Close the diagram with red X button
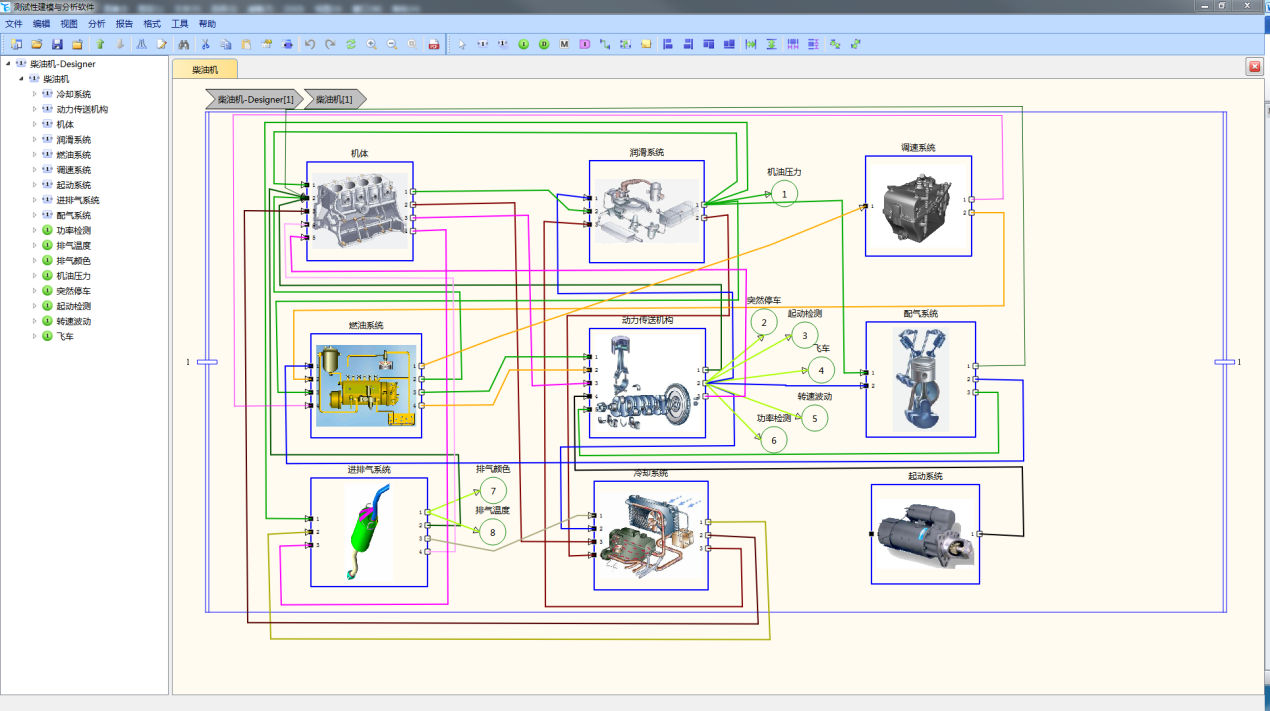1270x711 pixels. coord(1254,66)
